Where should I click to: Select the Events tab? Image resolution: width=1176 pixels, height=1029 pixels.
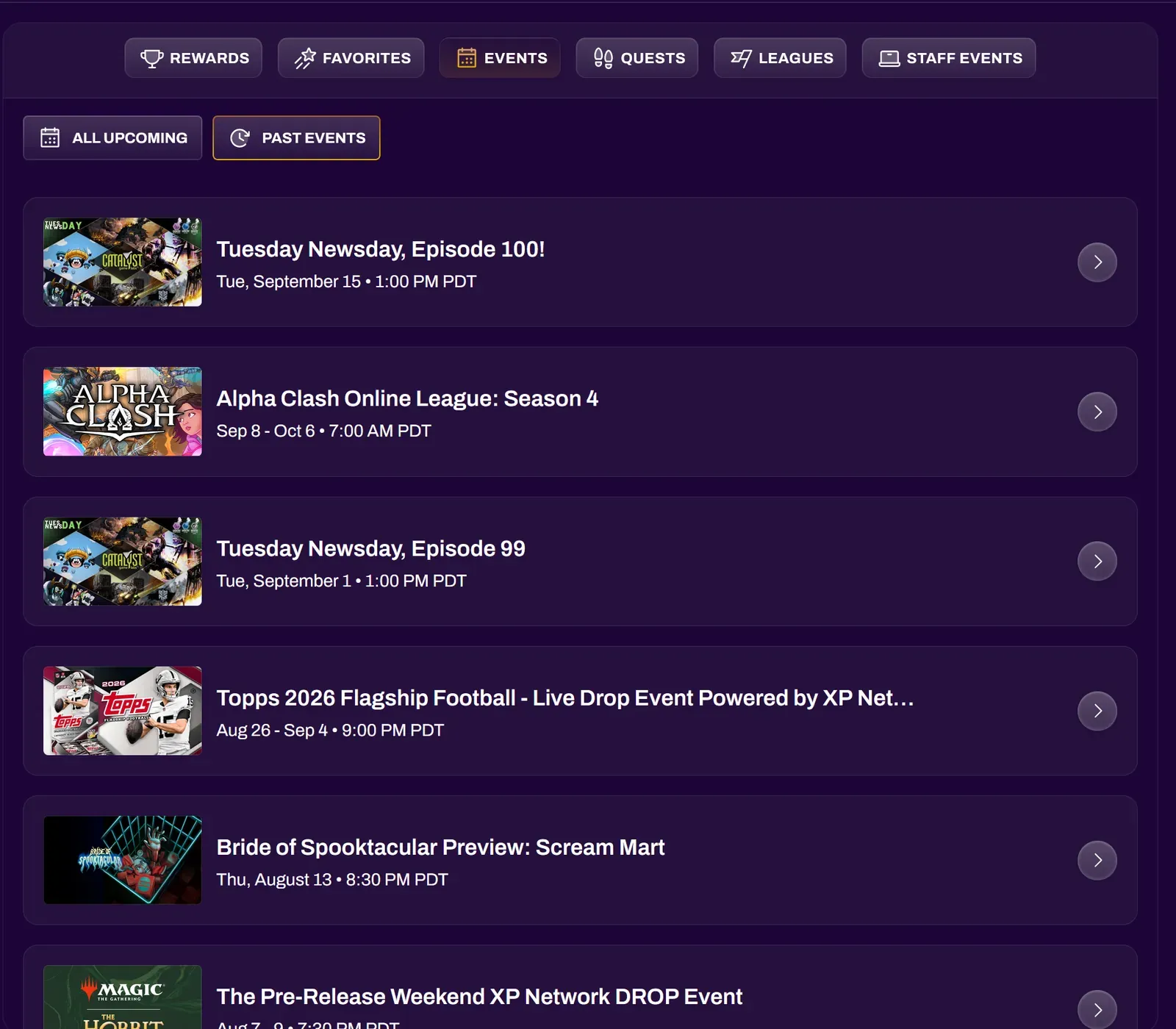(500, 58)
